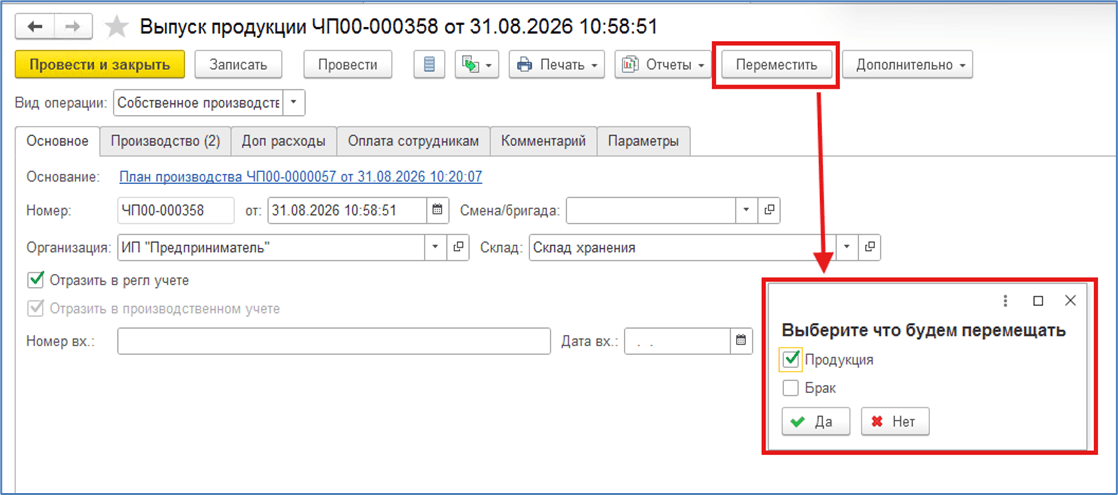Open the План производства ЧП00-0000057 link
This screenshot has height=495, width=1118.
coord(300,176)
